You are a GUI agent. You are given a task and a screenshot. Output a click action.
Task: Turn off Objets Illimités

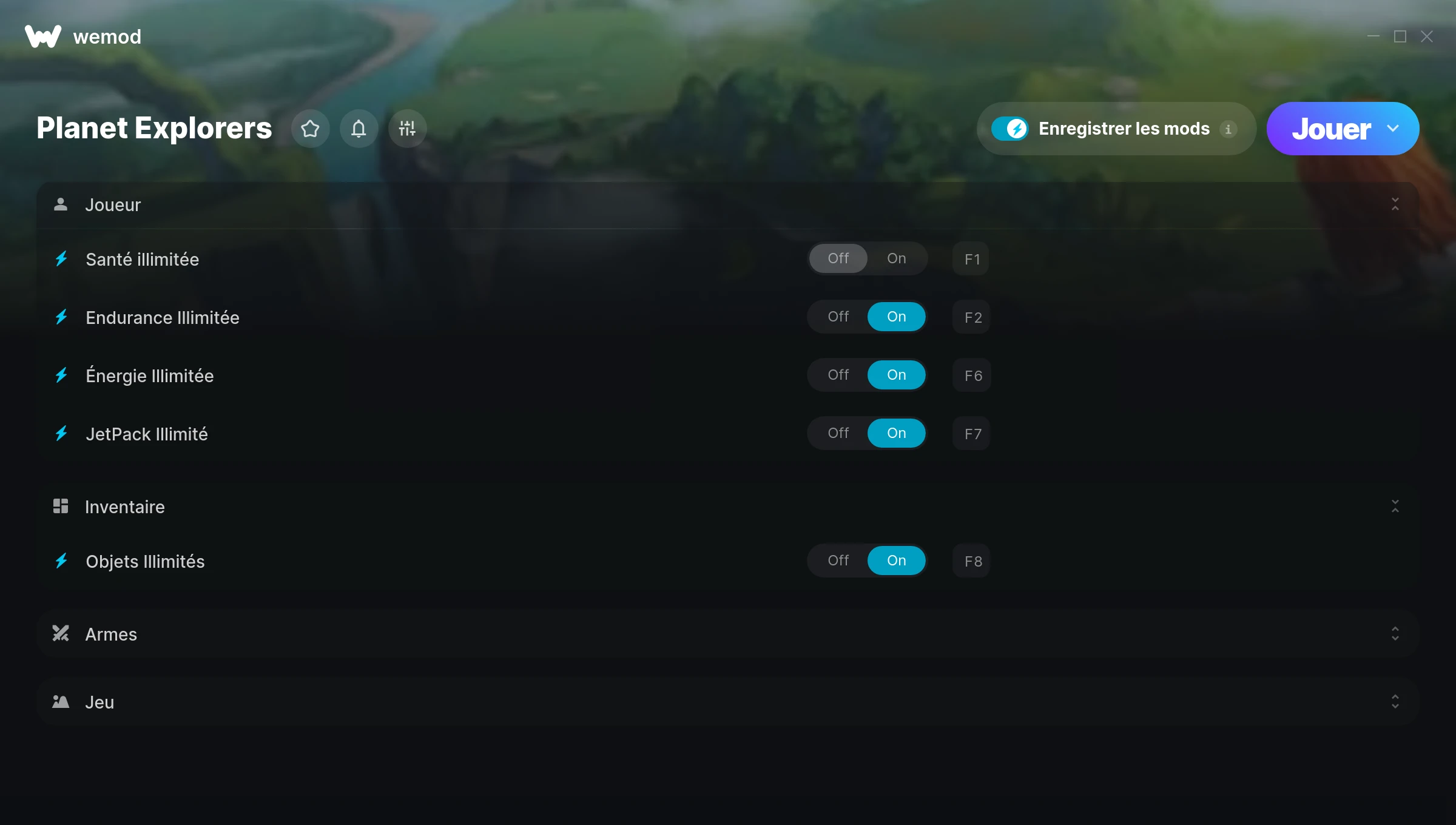click(838, 561)
